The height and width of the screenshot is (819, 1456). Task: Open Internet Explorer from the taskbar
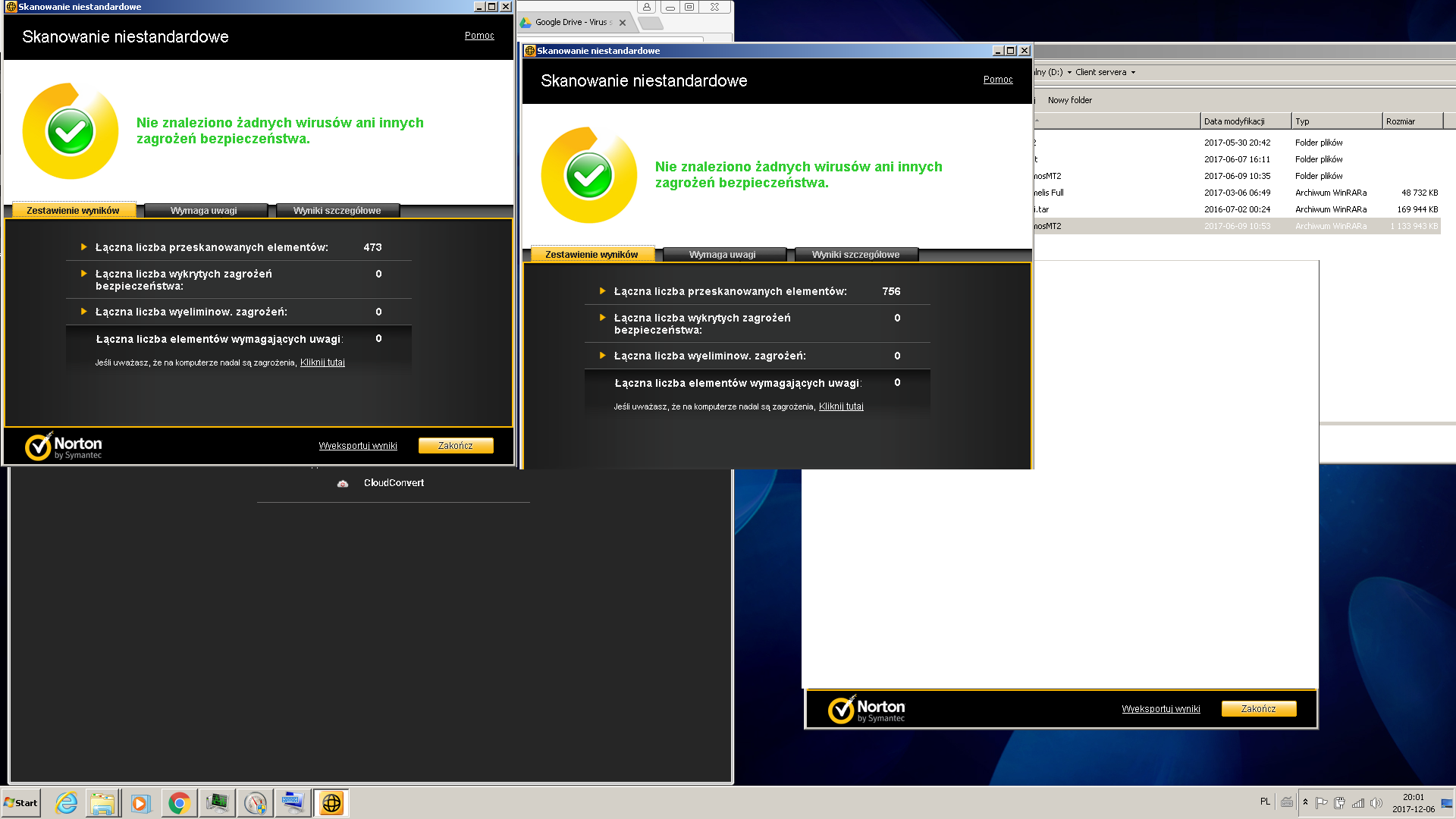click(67, 803)
